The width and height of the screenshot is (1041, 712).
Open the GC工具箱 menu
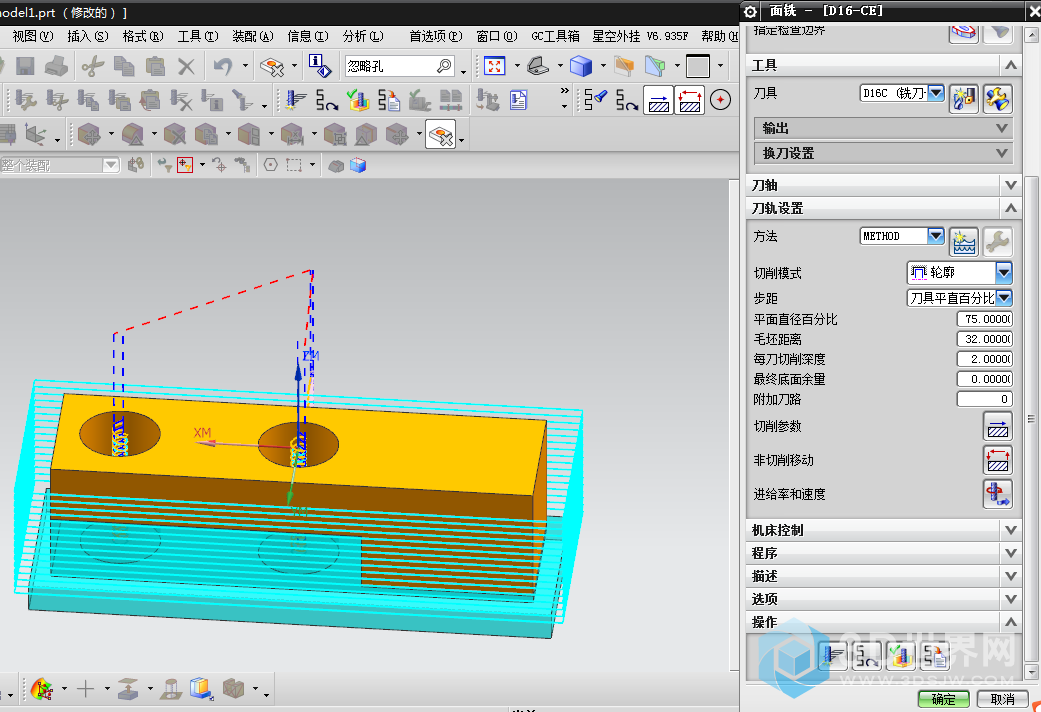tap(556, 36)
